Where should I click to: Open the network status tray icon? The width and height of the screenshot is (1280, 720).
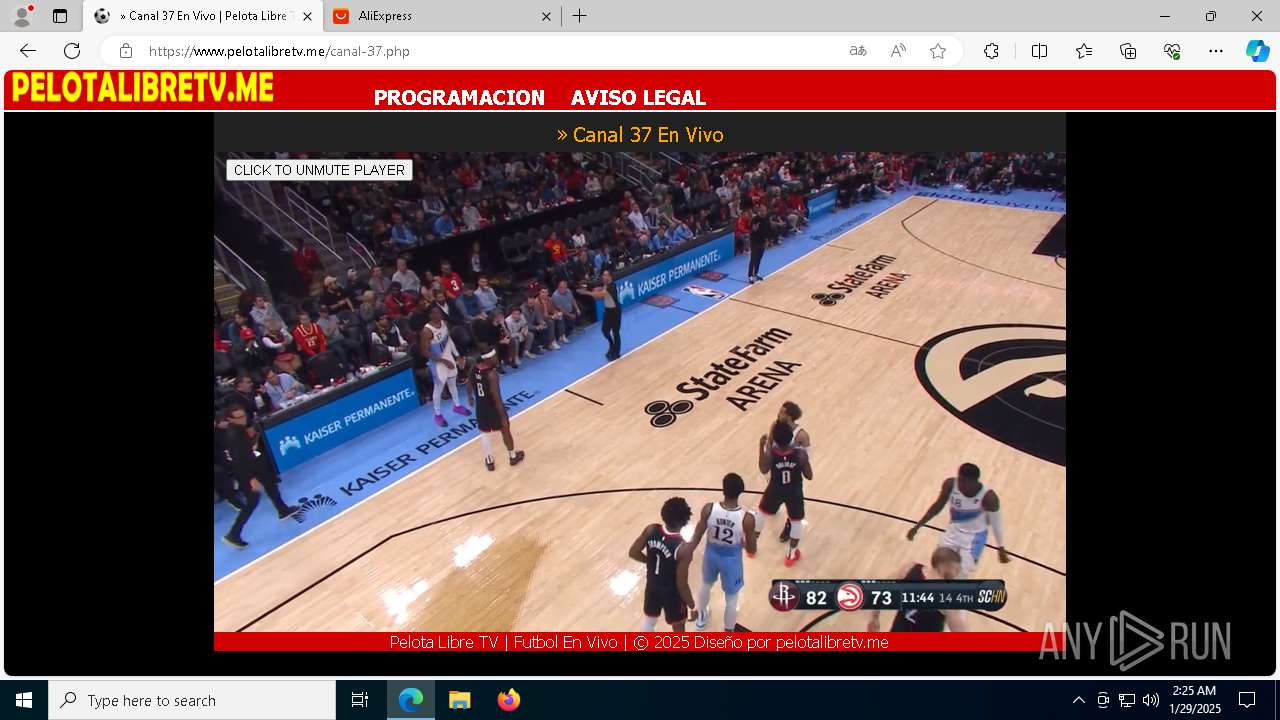(1127, 700)
